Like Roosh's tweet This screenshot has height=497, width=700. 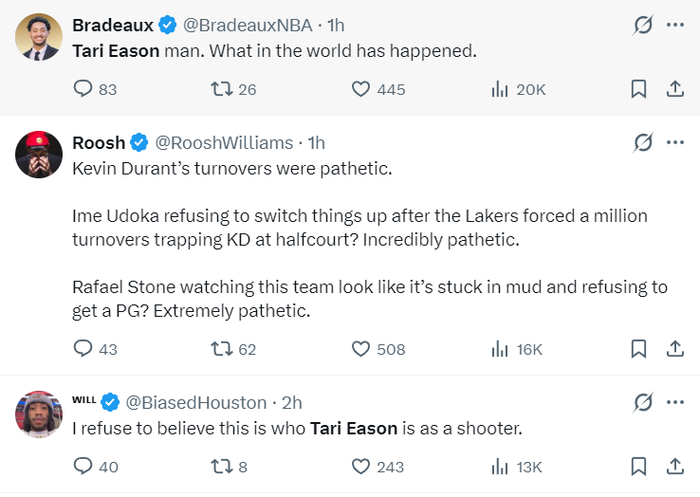click(362, 349)
